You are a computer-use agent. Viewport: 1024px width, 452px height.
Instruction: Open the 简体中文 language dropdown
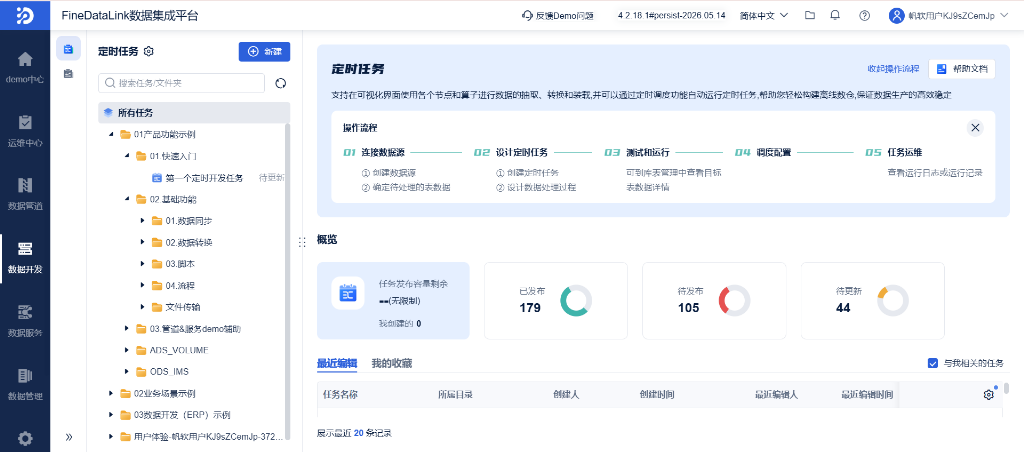coord(764,16)
